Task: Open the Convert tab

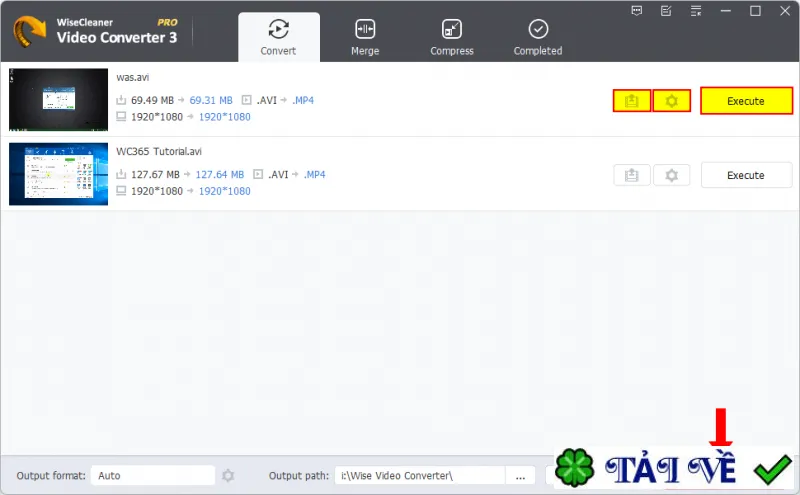Action: pos(279,37)
